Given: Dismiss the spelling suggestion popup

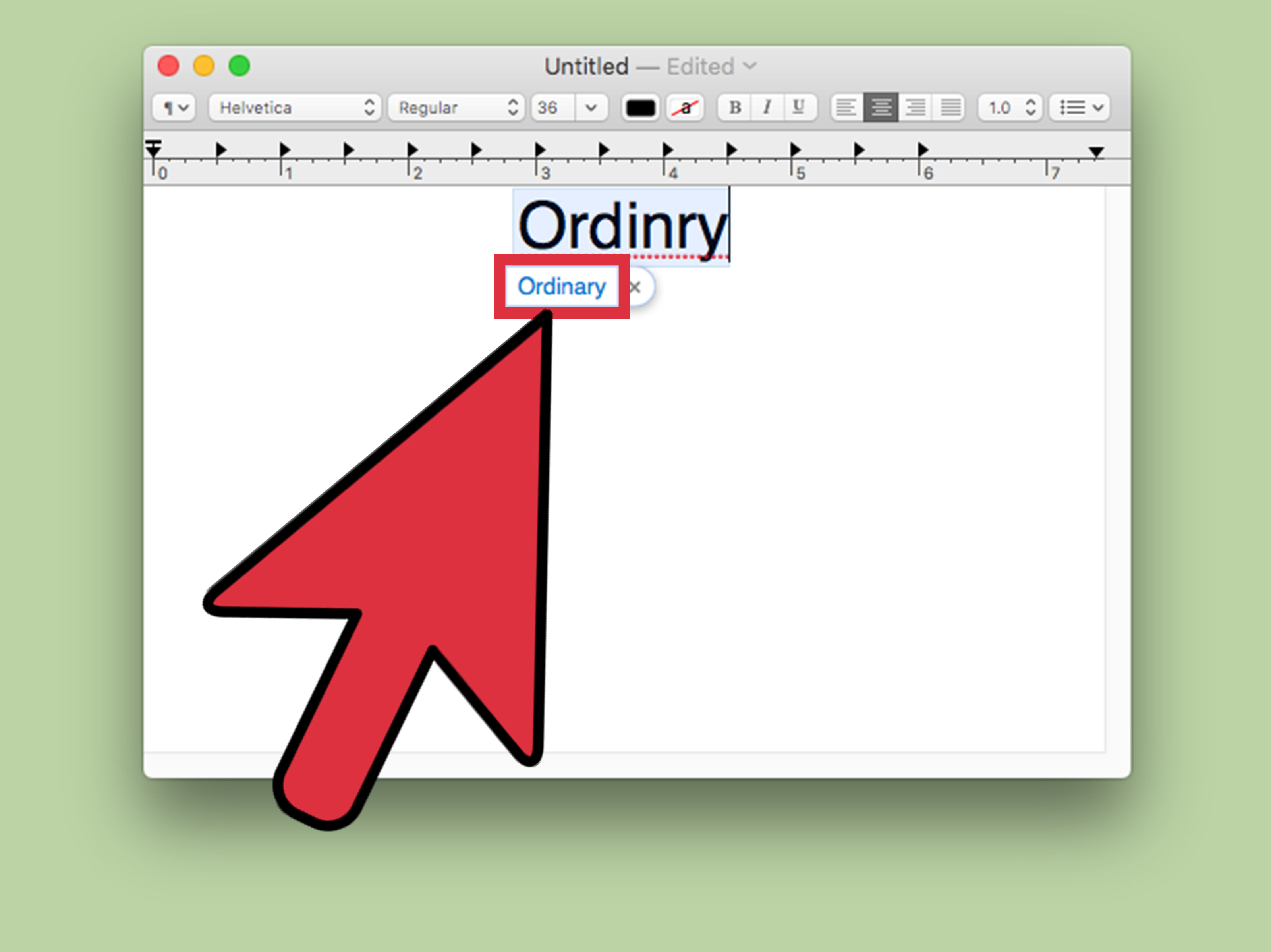Looking at the screenshot, I should [x=637, y=287].
